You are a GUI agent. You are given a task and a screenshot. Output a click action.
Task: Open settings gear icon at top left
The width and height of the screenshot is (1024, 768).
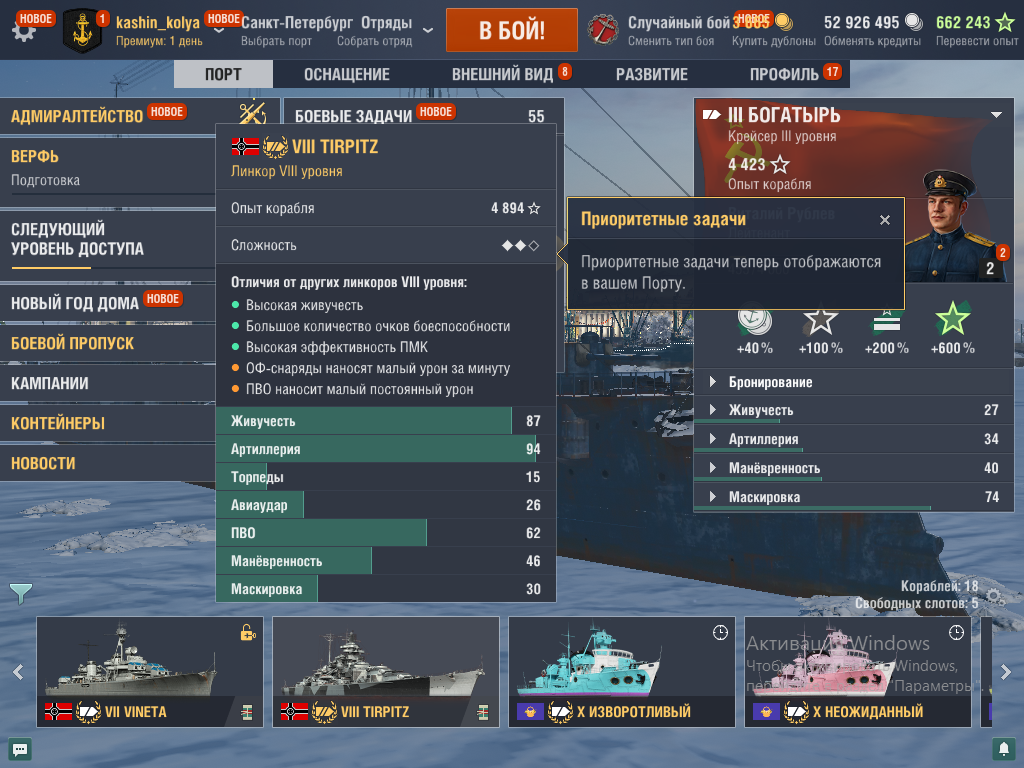click(x=23, y=31)
